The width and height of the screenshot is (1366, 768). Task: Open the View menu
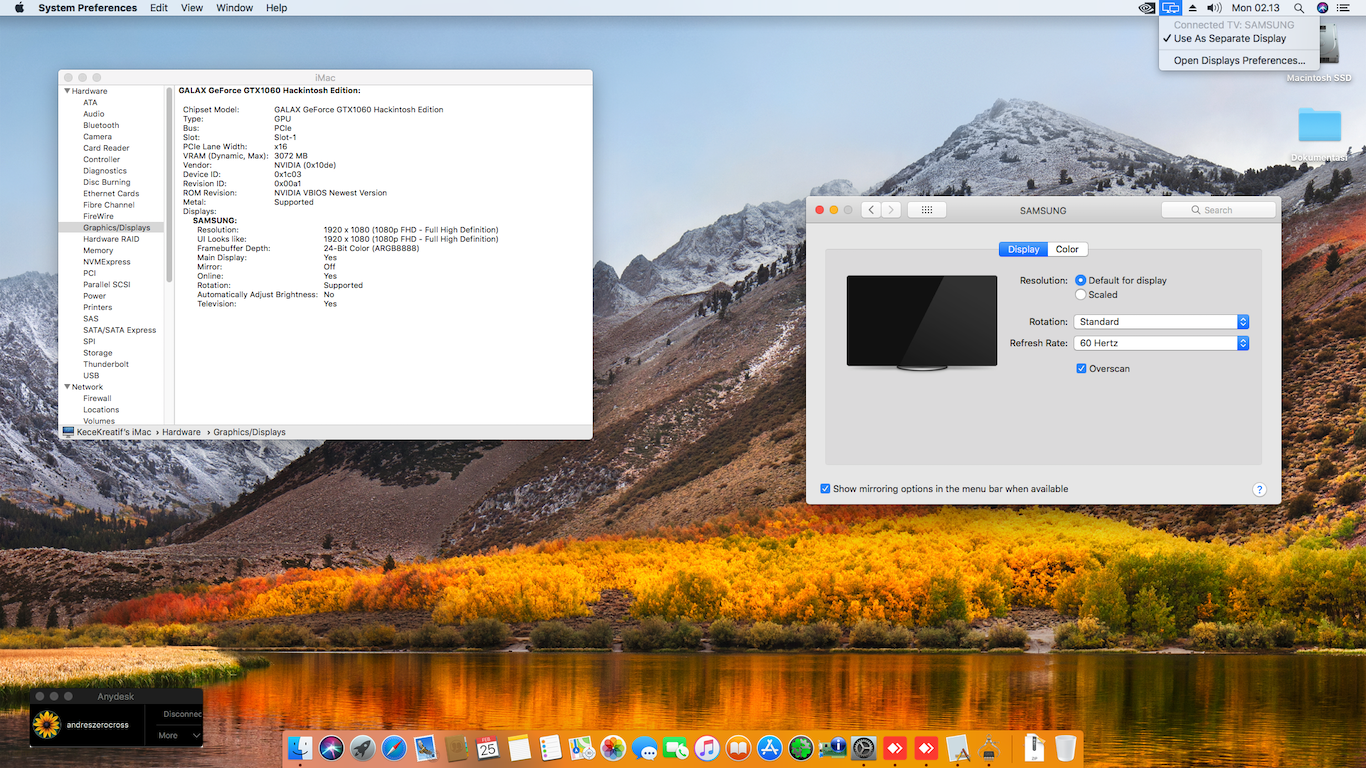(192, 8)
